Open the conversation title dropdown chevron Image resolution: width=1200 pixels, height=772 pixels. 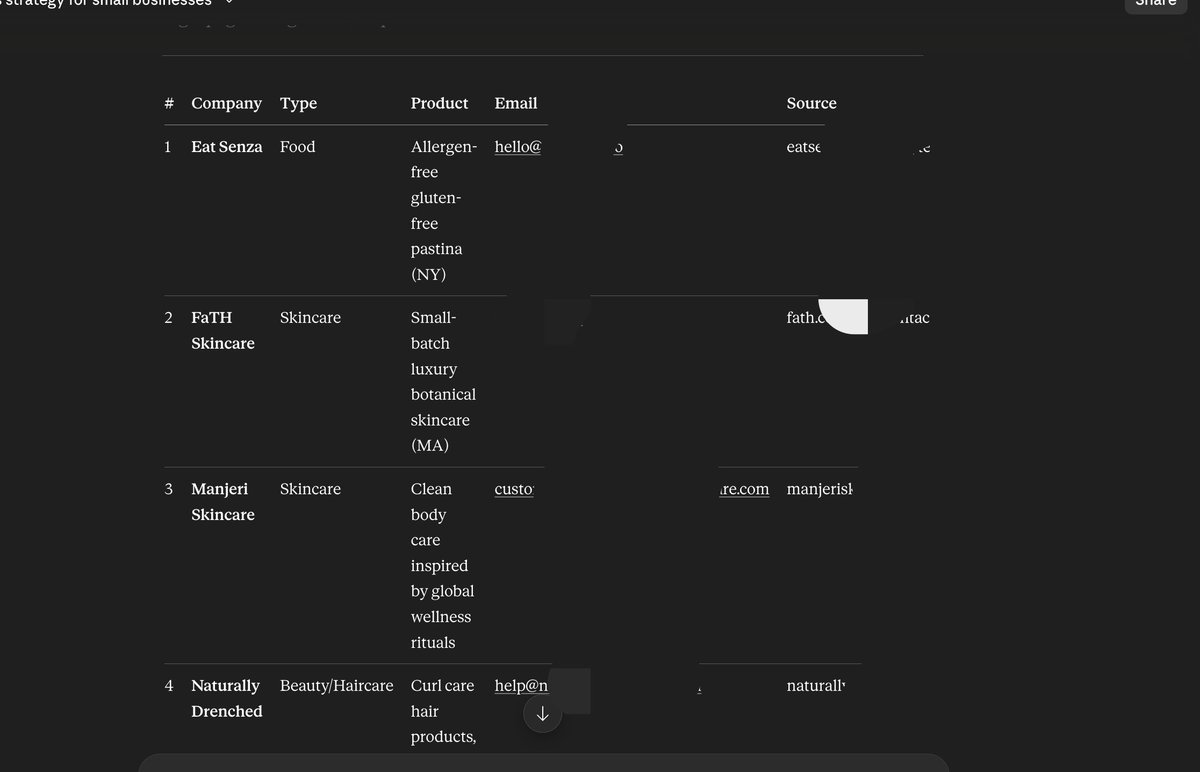click(229, 3)
